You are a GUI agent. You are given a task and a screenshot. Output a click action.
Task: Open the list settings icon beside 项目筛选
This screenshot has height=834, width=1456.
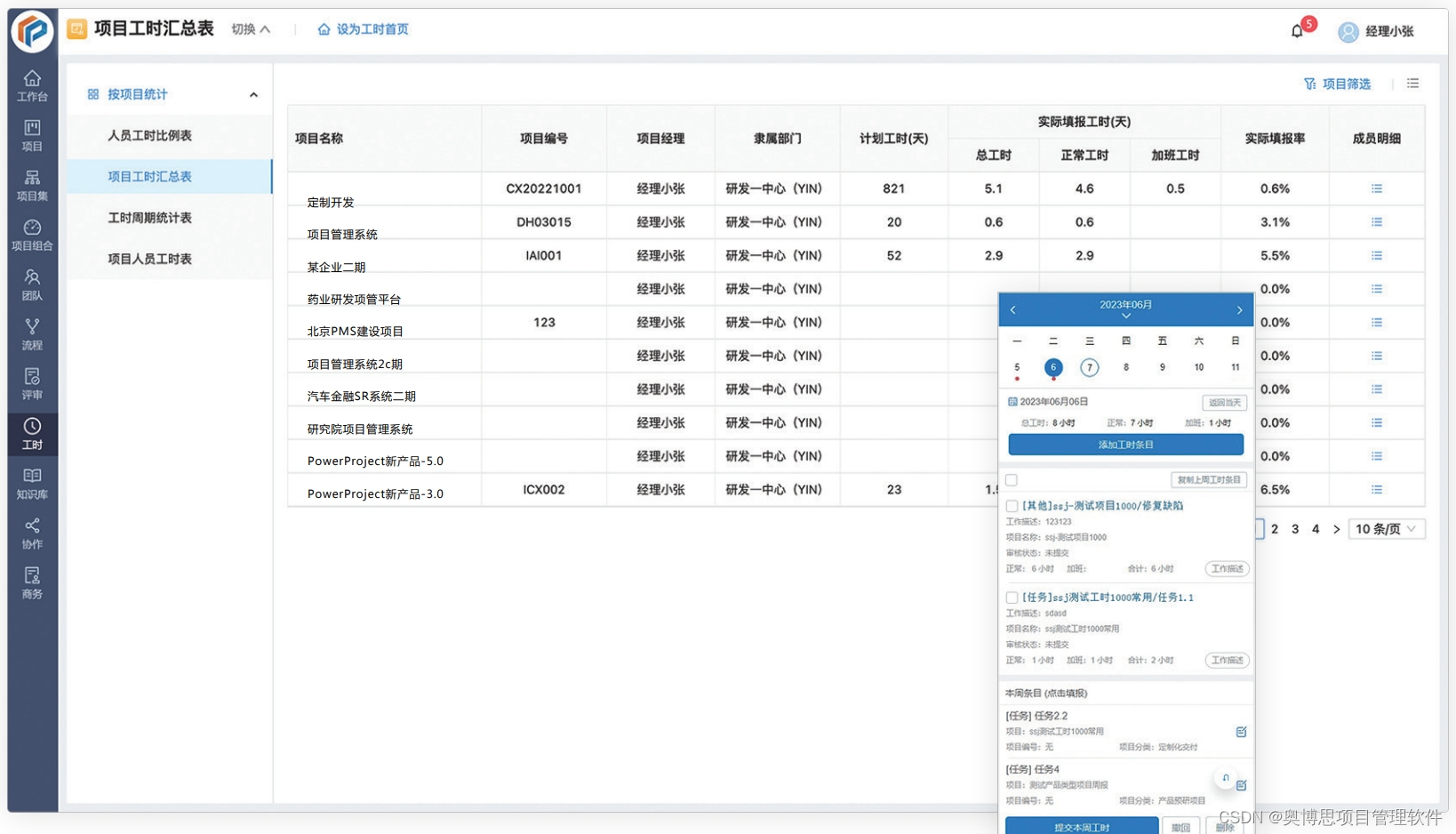click(x=1412, y=84)
